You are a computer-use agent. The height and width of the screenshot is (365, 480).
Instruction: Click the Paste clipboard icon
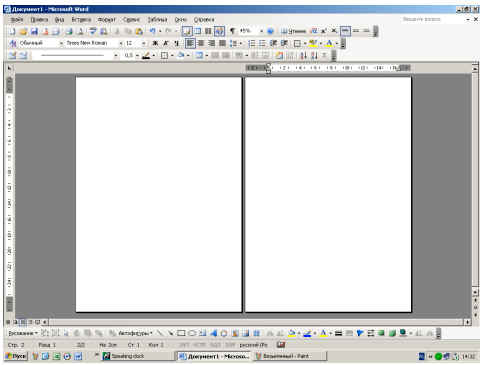pos(139,31)
